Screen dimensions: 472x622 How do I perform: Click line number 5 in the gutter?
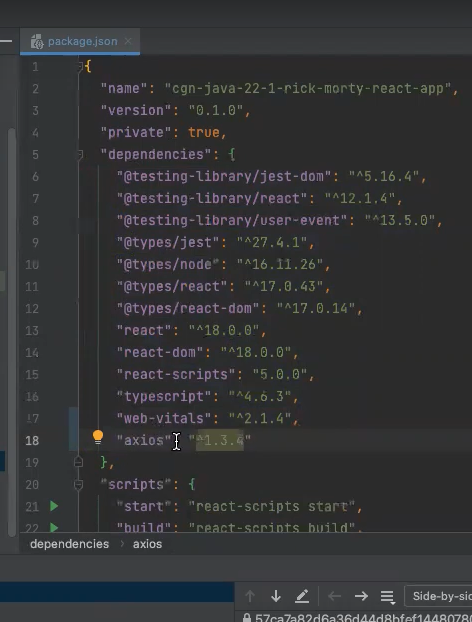click(35, 154)
